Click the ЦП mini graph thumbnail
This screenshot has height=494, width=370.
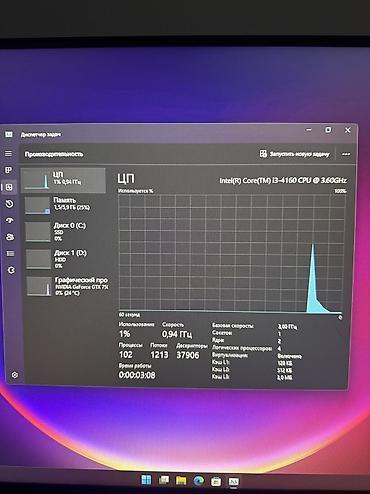click(x=37, y=181)
